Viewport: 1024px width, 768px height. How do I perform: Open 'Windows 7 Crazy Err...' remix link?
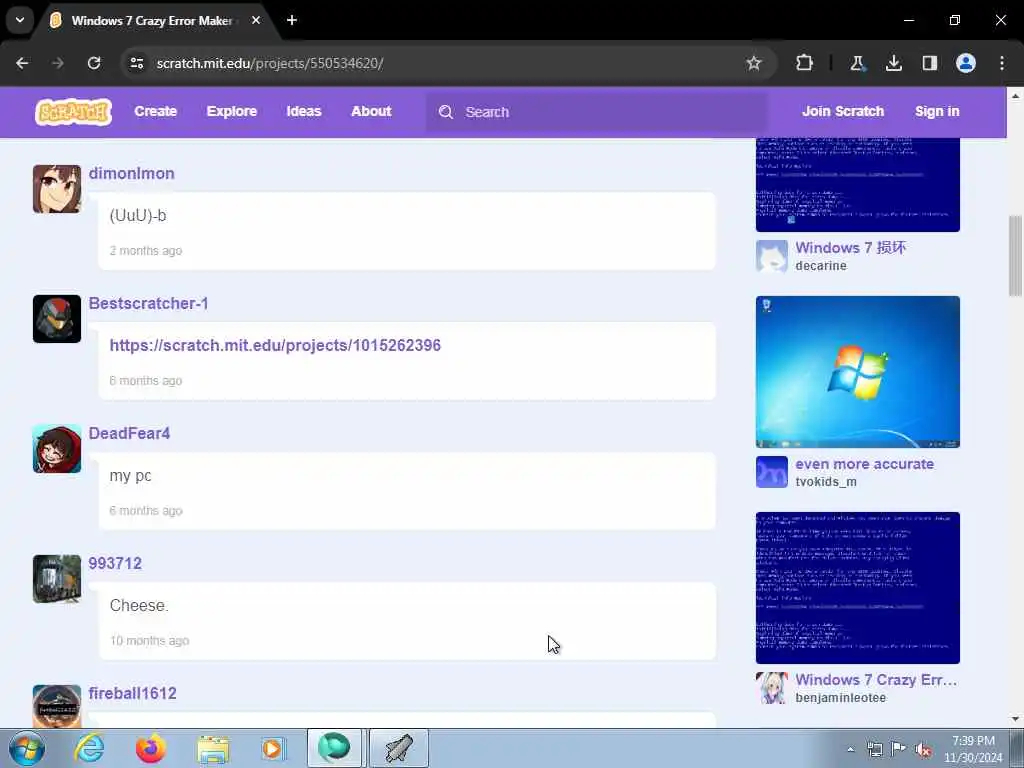click(x=876, y=680)
